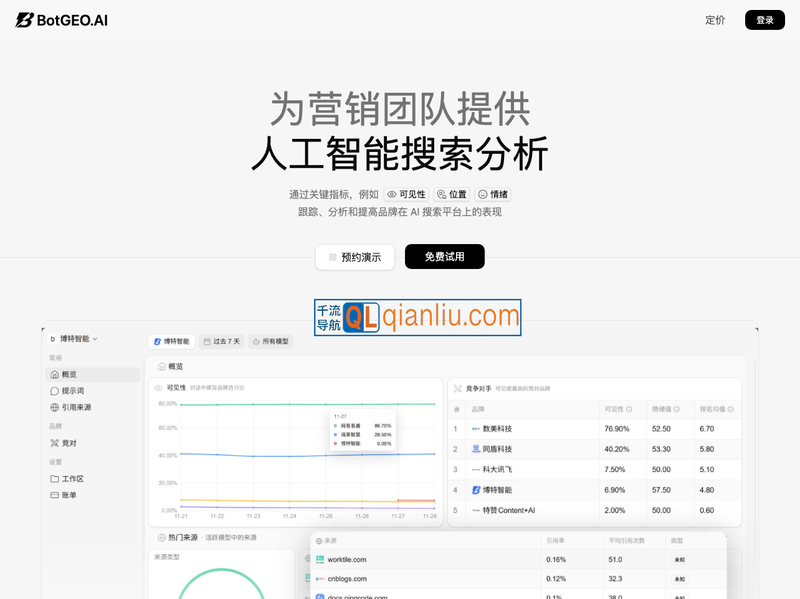
Task: Select the 博特智能 brand filter chip
Action: tap(171, 341)
